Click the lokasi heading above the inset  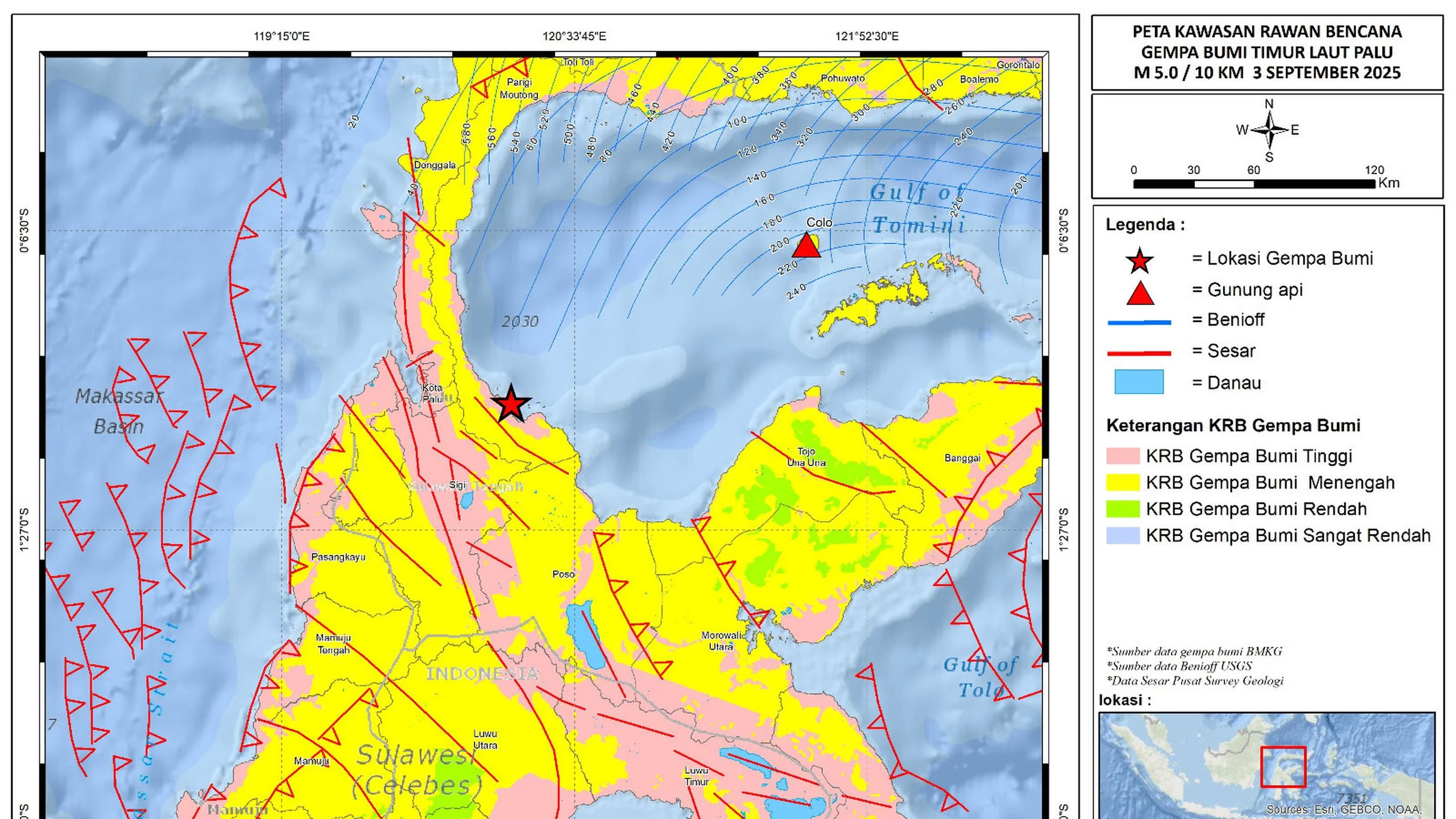tap(1124, 700)
